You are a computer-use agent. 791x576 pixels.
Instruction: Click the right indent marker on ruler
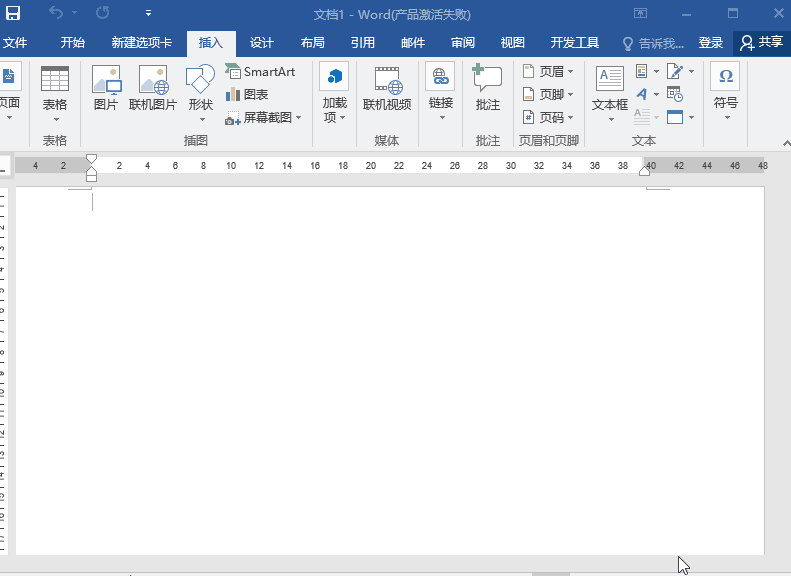[644, 171]
